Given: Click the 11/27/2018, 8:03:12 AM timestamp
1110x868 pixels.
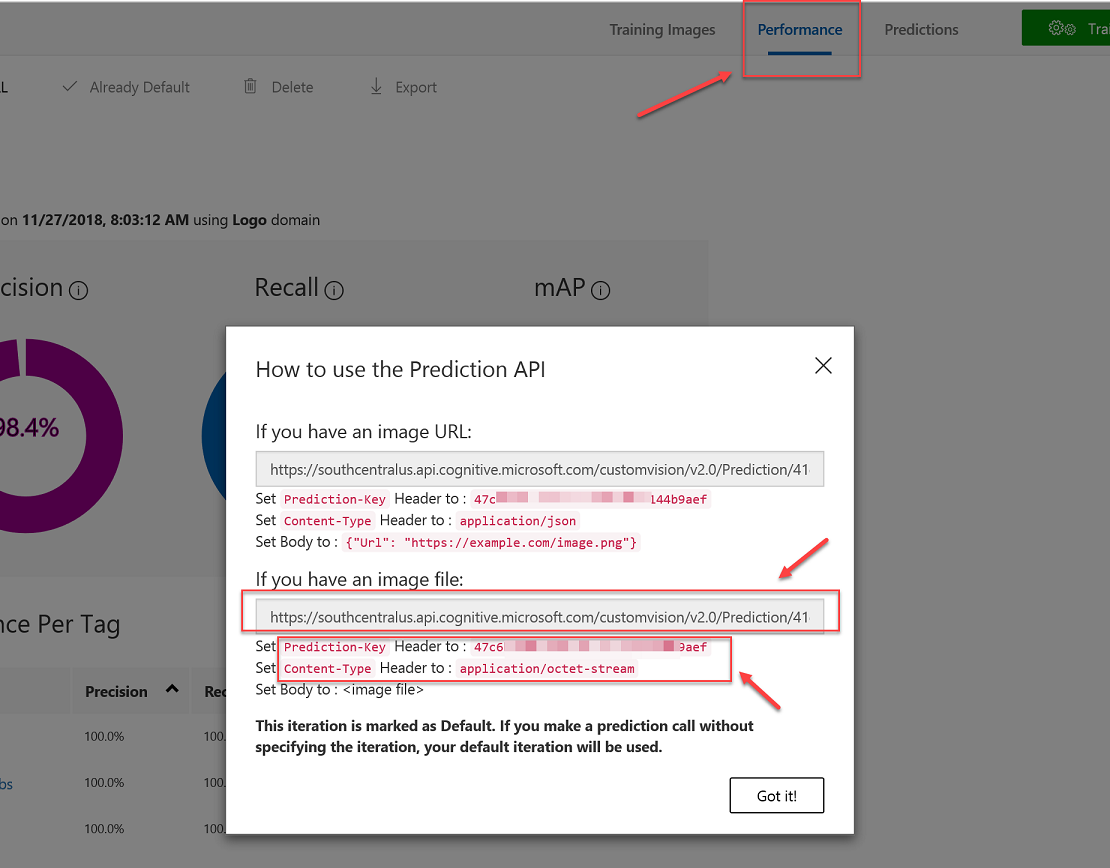Looking at the screenshot, I should point(105,220).
